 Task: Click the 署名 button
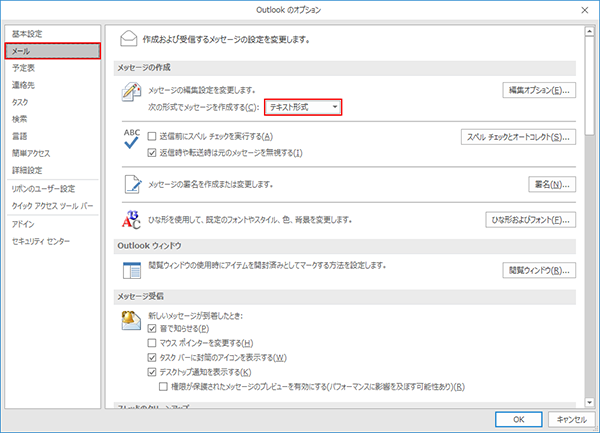point(552,185)
